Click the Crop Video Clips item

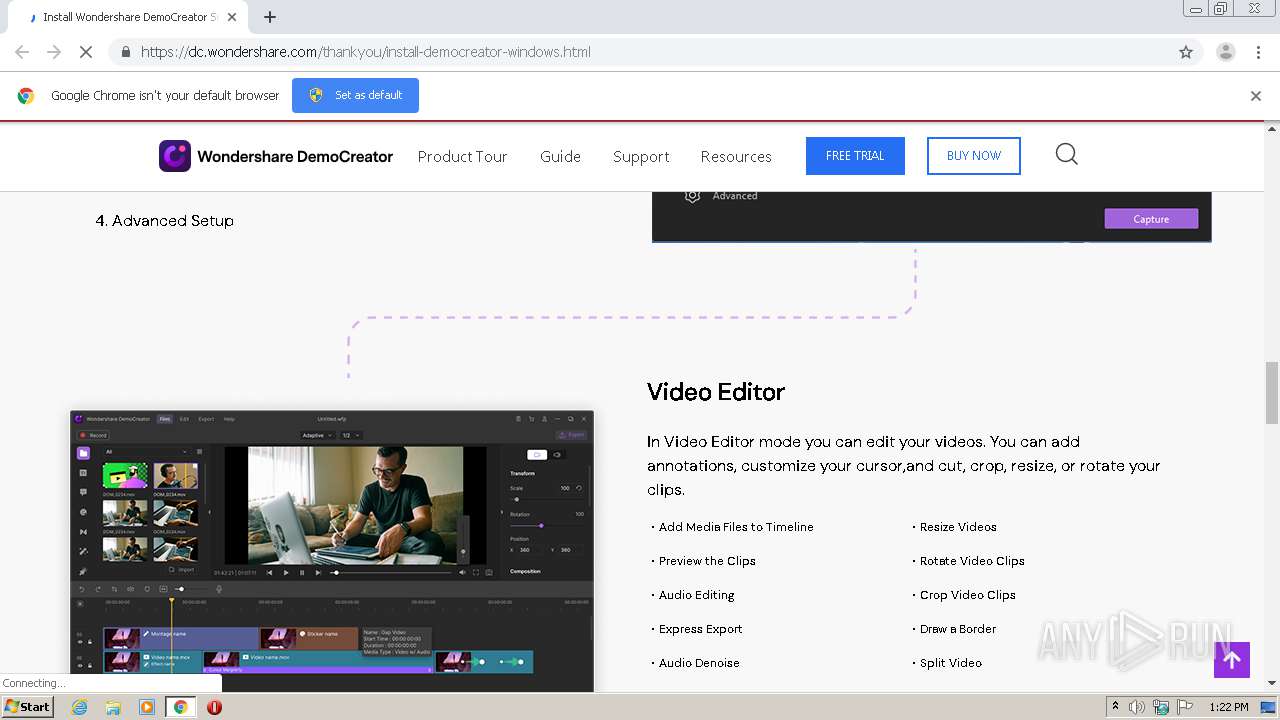click(967, 595)
